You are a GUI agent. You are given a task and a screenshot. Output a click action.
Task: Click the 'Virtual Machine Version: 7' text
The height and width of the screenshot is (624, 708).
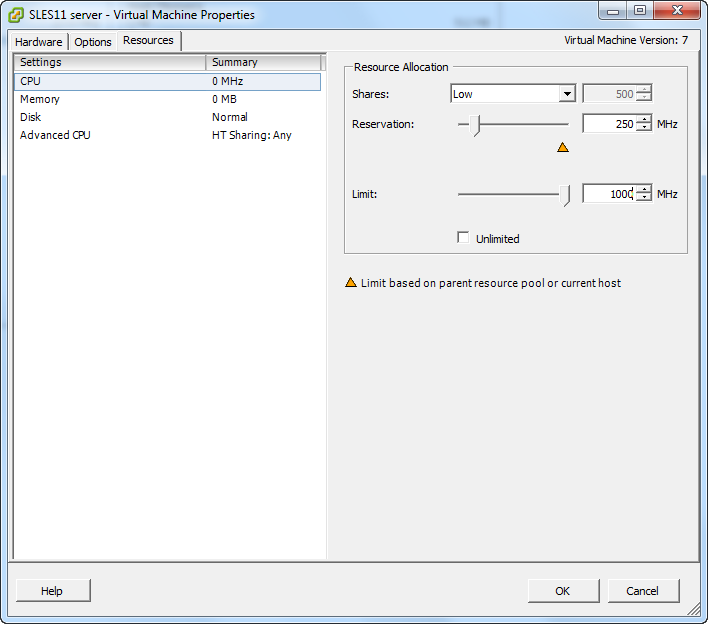click(x=626, y=40)
